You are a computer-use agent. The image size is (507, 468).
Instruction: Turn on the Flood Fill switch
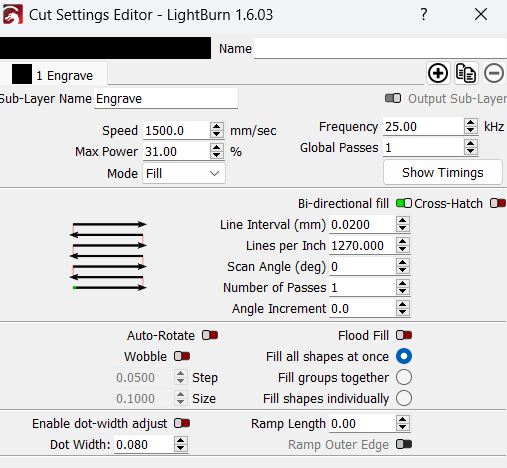click(x=404, y=335)
